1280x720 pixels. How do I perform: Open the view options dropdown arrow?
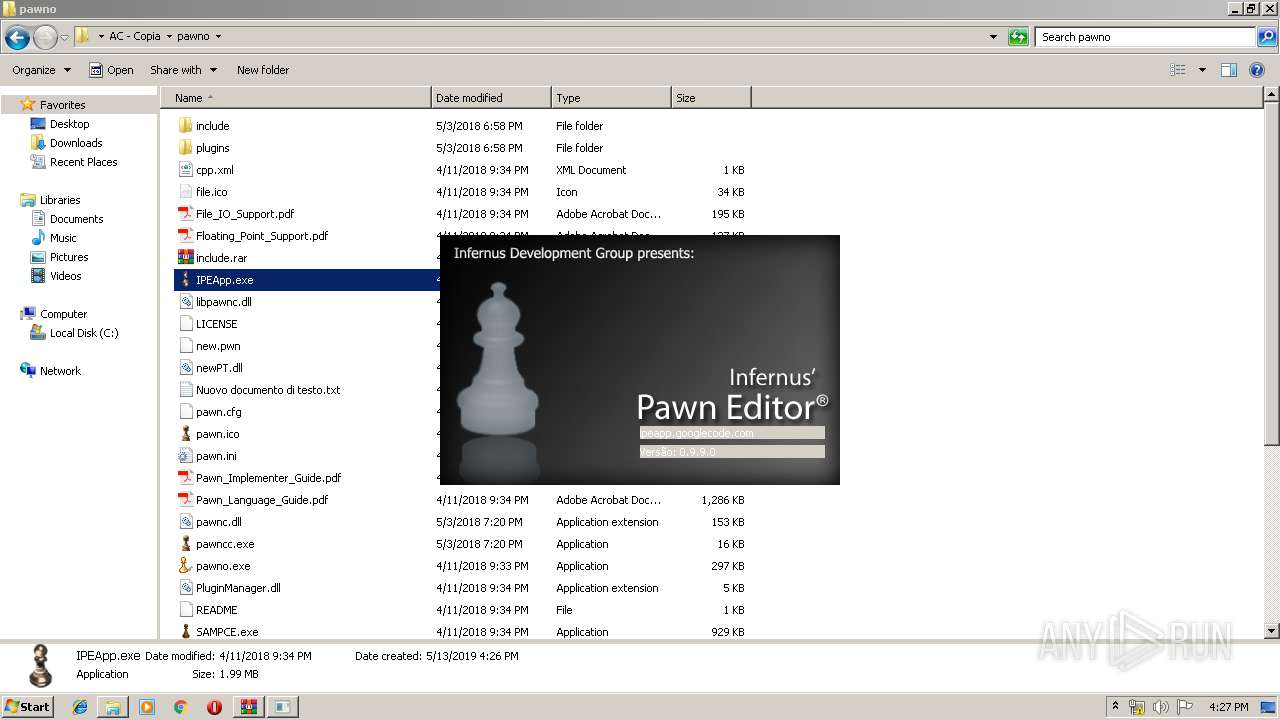1202,70
